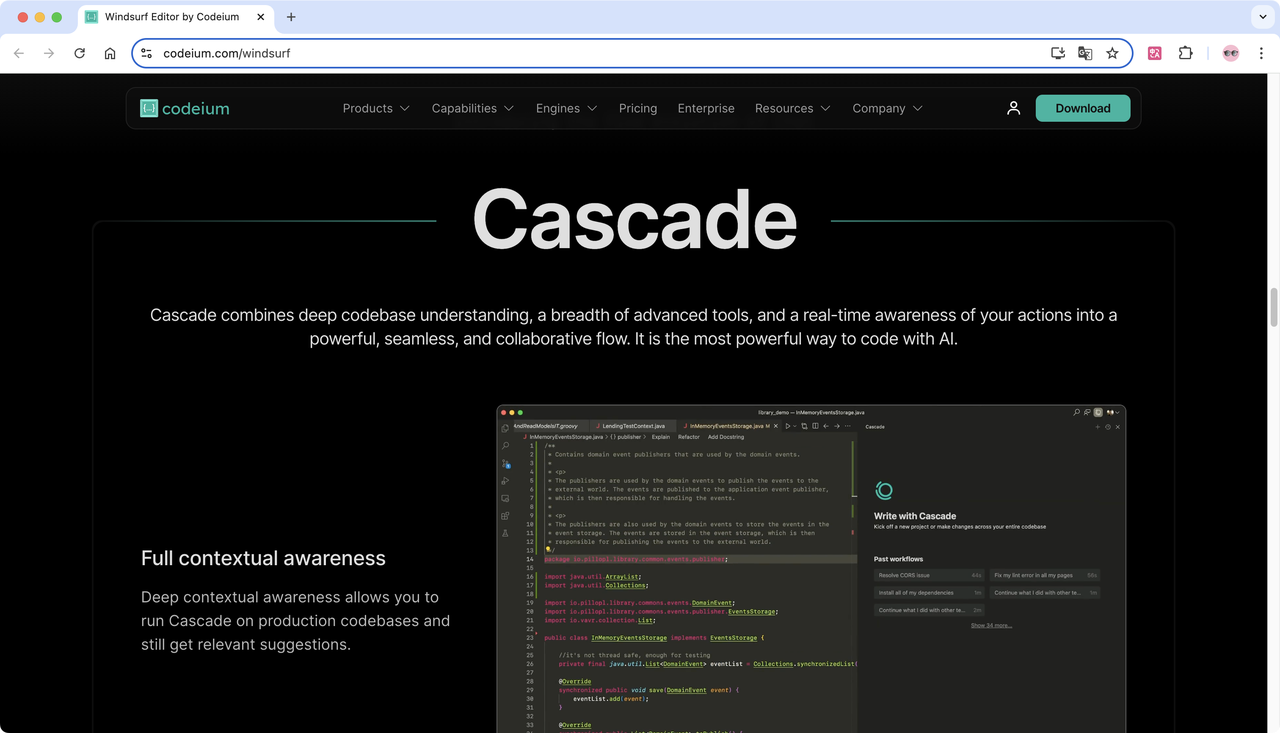Screen dimensions: 1280x733
Task: Click the Codeium logo
Action: click(185, 108)
